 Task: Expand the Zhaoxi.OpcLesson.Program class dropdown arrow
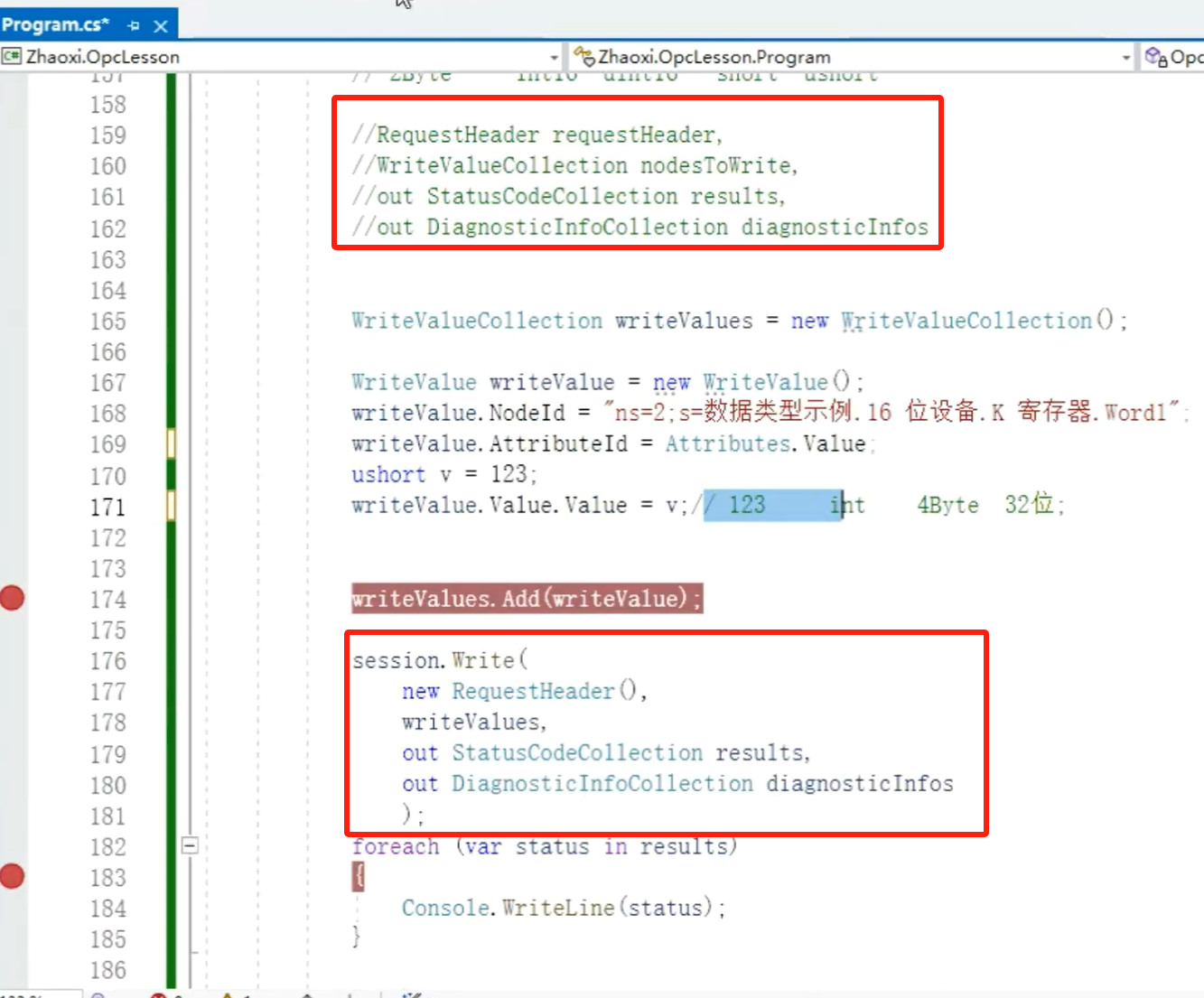1125,57
